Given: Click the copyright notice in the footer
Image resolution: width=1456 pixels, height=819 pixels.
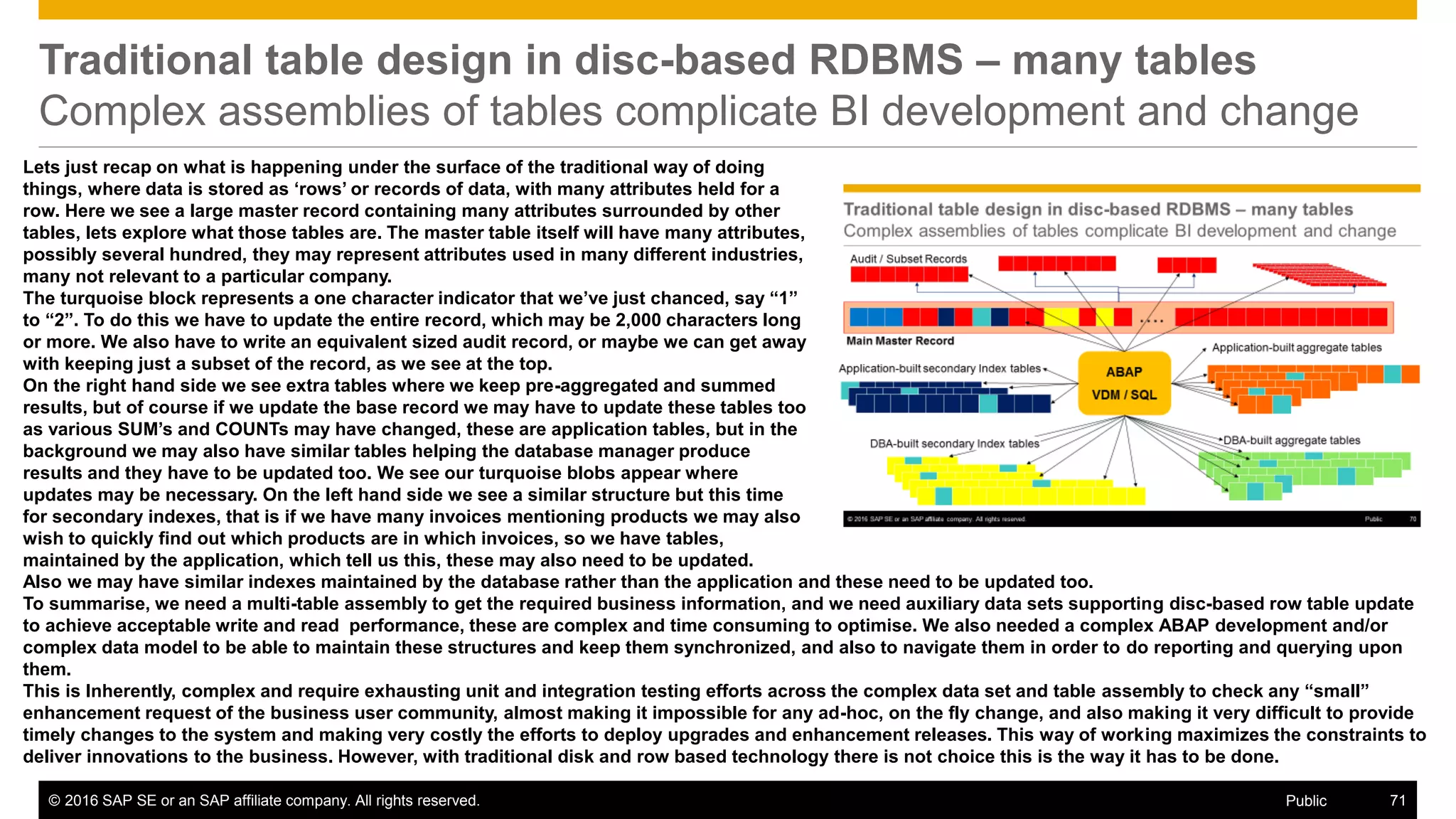Looking at the screenshot, I should (264, 801).
